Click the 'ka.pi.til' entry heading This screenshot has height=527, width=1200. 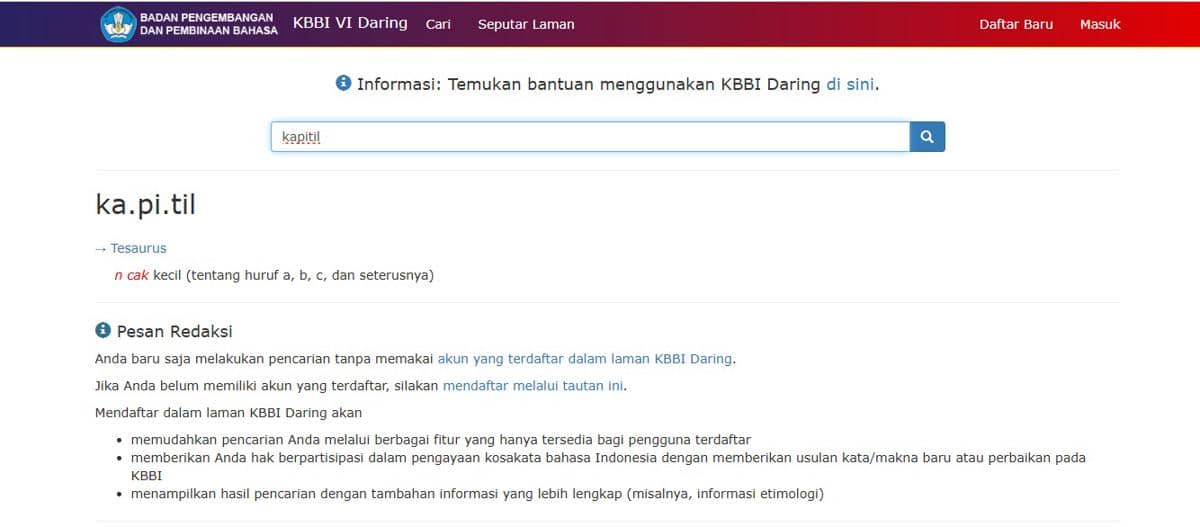pyautogui.click(x=145, y=204)
